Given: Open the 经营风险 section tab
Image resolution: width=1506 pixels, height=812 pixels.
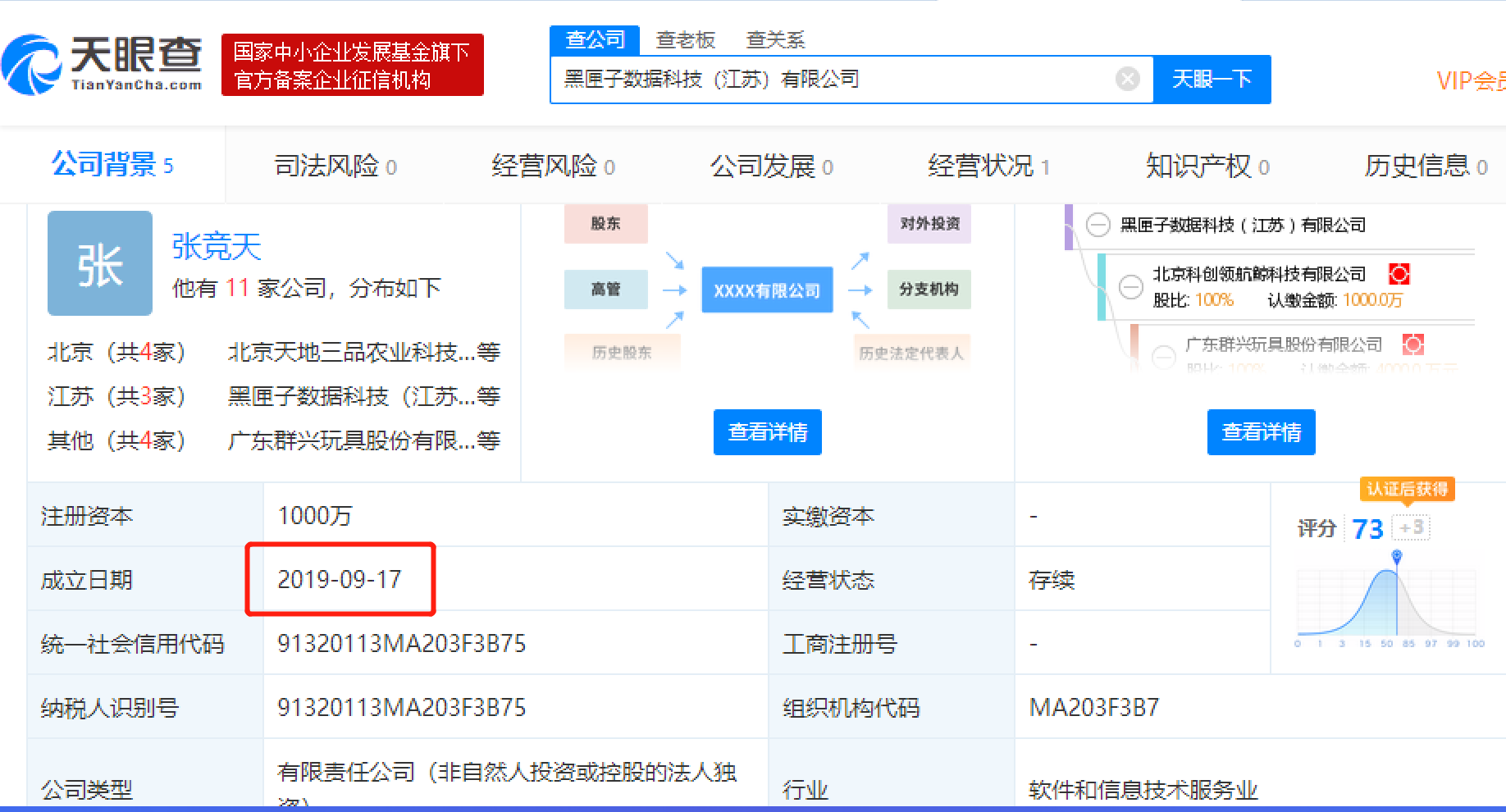Looking at the screenshot, I should click(x=554, y=167).
